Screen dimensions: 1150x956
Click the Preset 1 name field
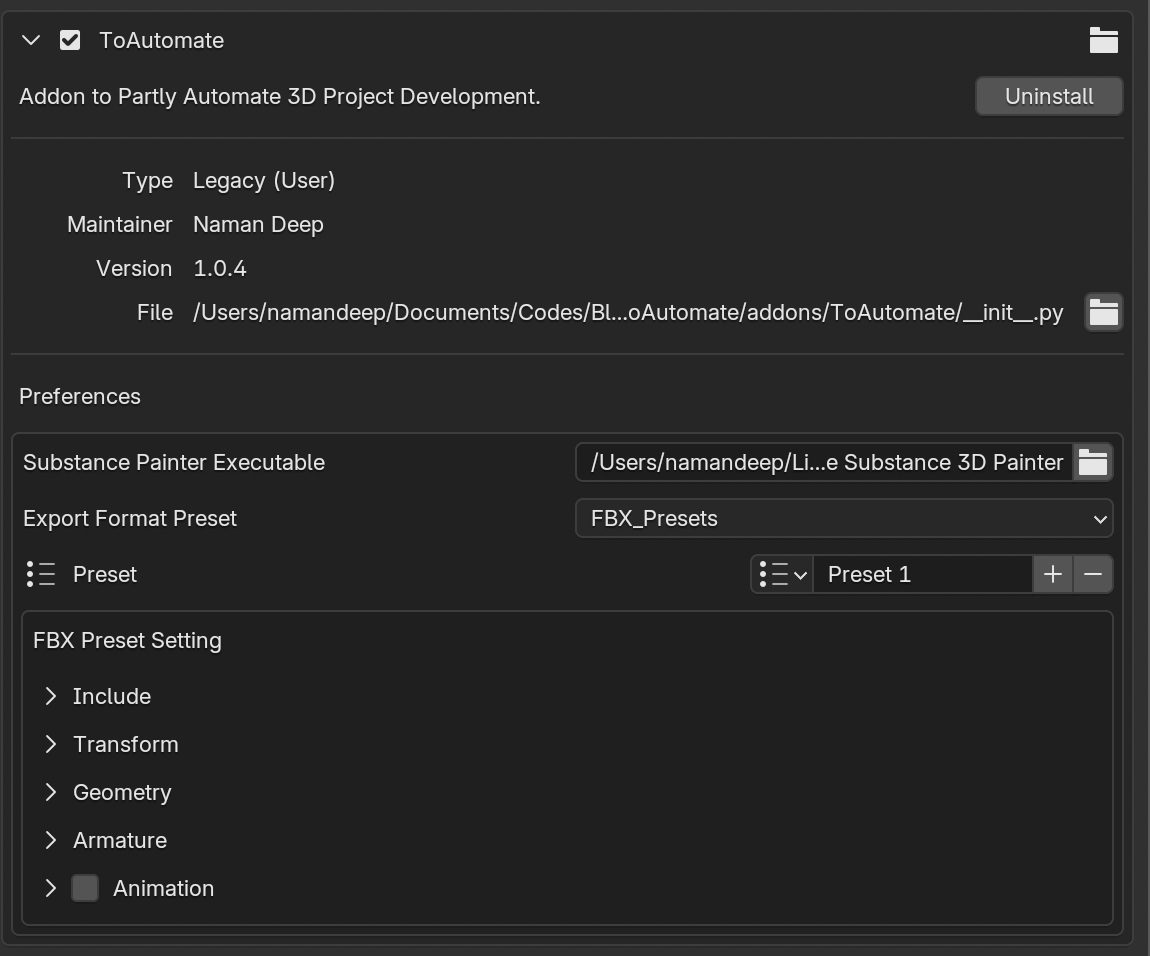(921, 574)
